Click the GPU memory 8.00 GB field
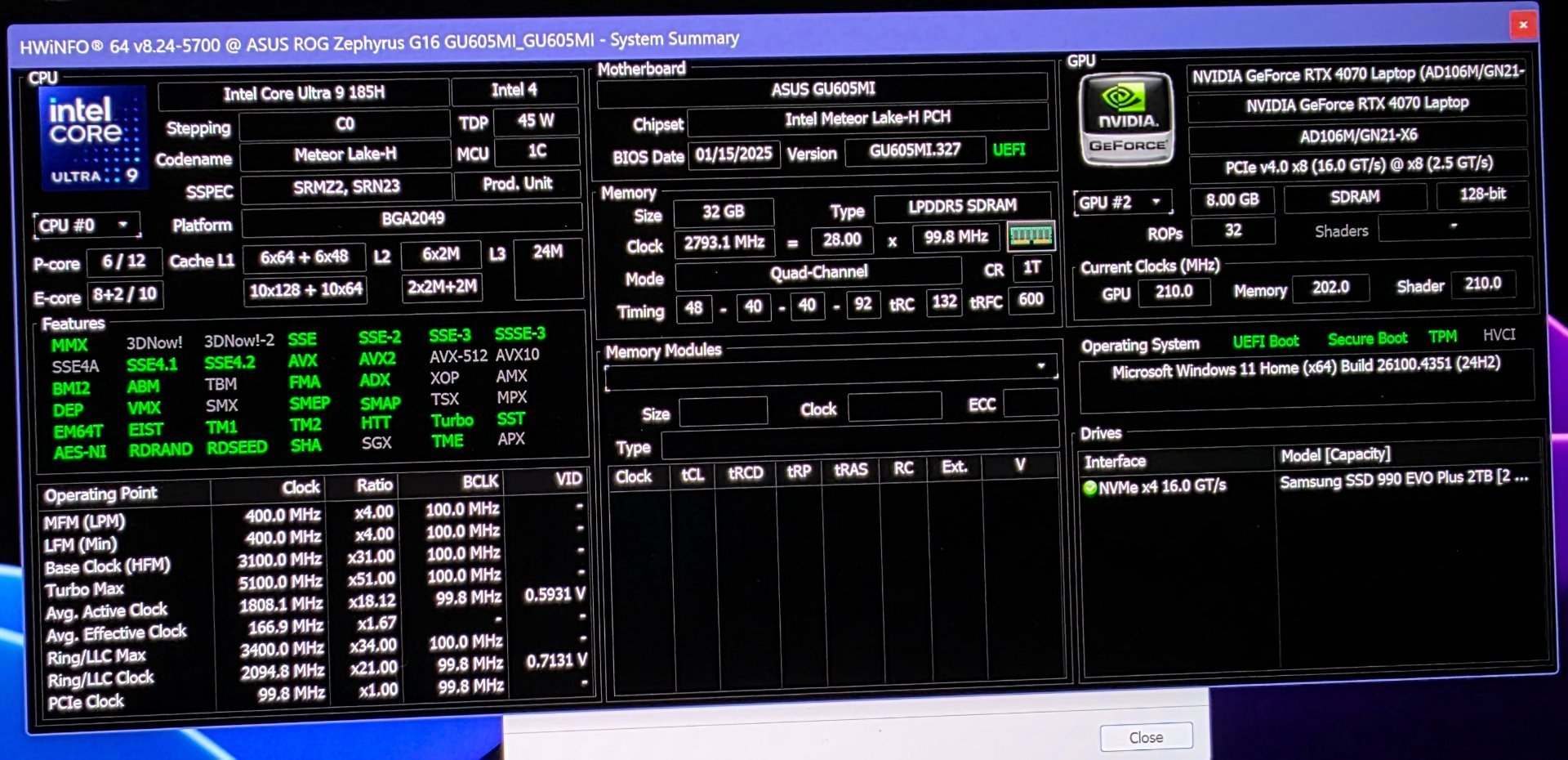The height and width of the screenshot is (760, 1568). [1232, 200]
